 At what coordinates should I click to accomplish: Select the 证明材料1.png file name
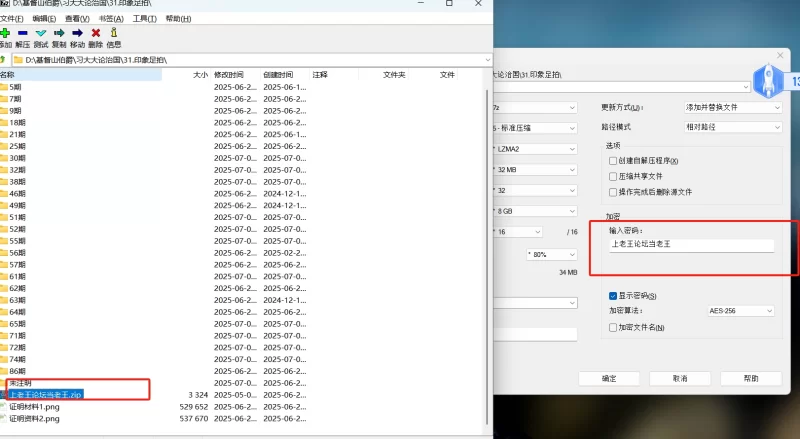34,407
